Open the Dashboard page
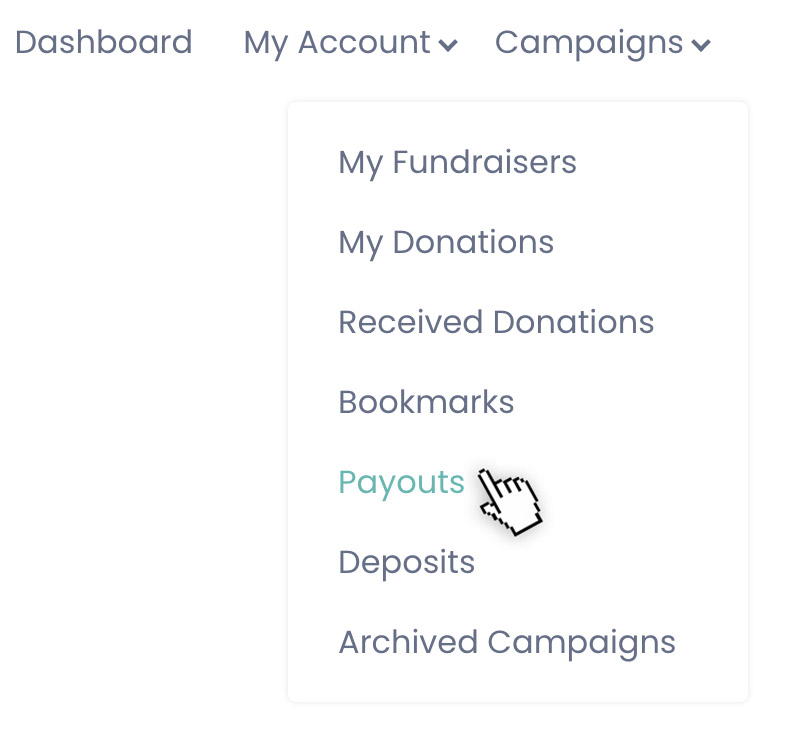790x738 pixels. [x=104, y=42]
